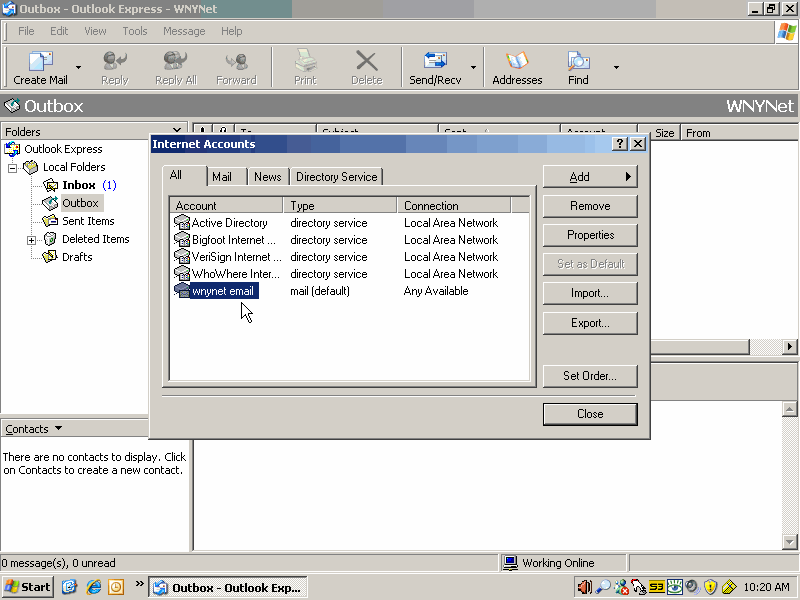Click the Reply toolbar icon
Screen dimensions: 800x600
click(115, 61)
